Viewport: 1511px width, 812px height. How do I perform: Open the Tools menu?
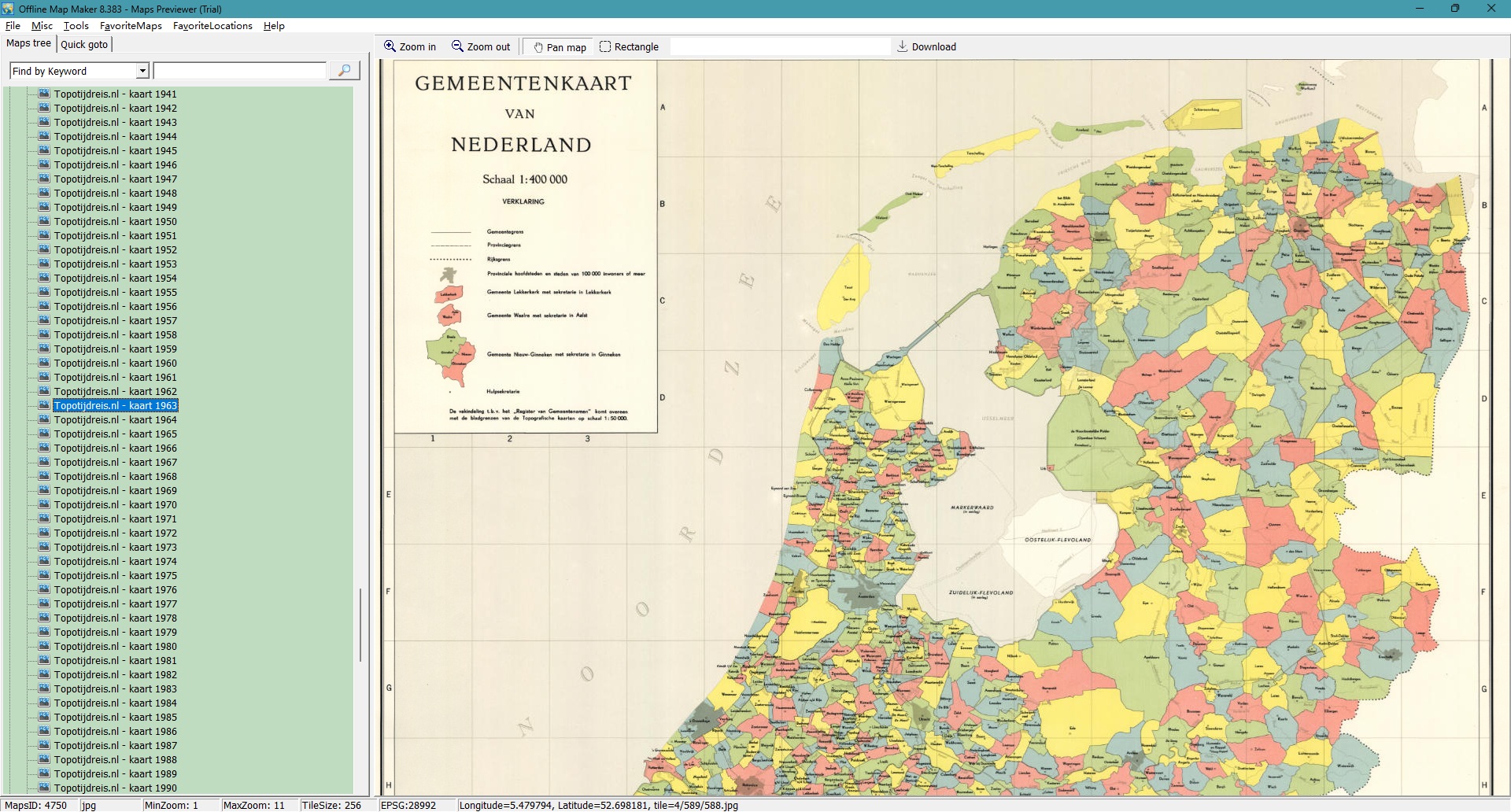coord(76,26)
